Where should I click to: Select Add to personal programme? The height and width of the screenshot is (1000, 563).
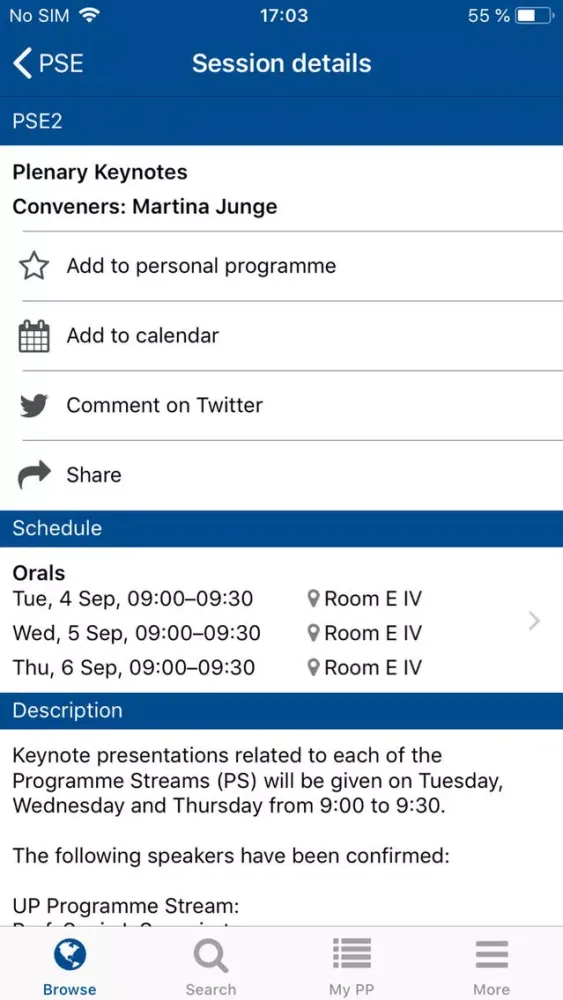[201, 266]
